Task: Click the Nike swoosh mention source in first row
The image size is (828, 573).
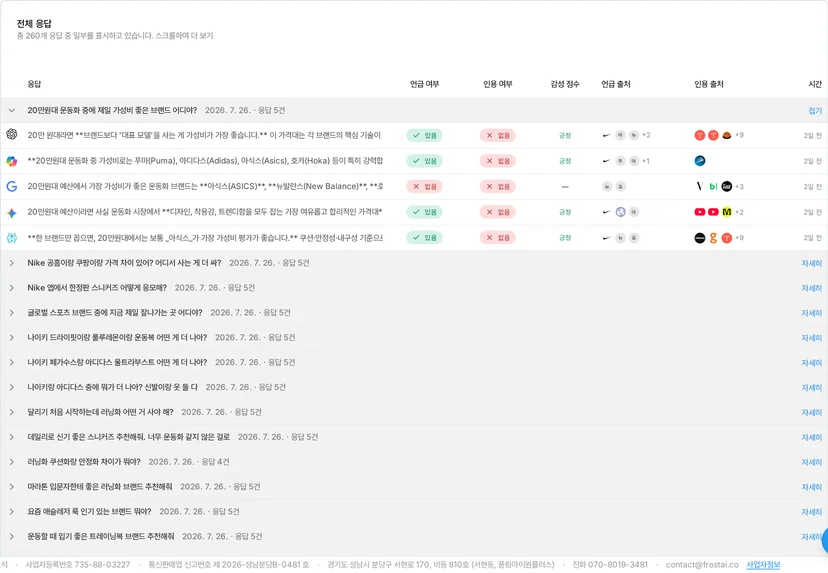Action: [x=606, y=135]
